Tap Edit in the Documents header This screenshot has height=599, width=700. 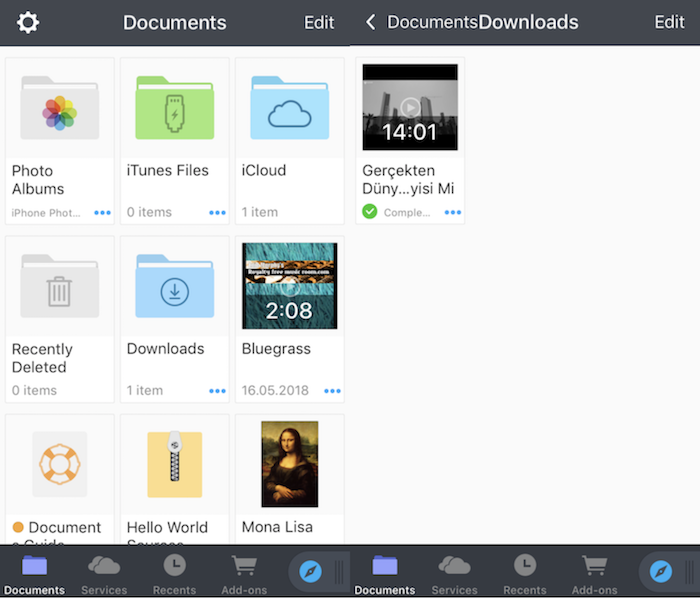(x=319, y=22)
